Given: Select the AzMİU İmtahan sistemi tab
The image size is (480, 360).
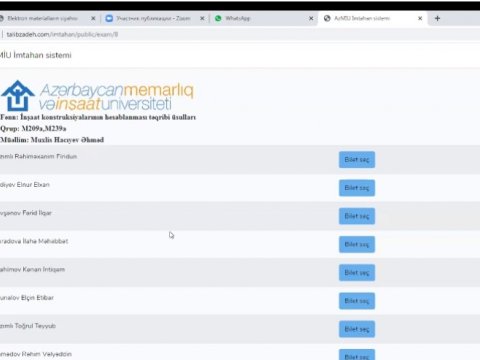Looking at the screenshot, I should [x=372, y=18].
